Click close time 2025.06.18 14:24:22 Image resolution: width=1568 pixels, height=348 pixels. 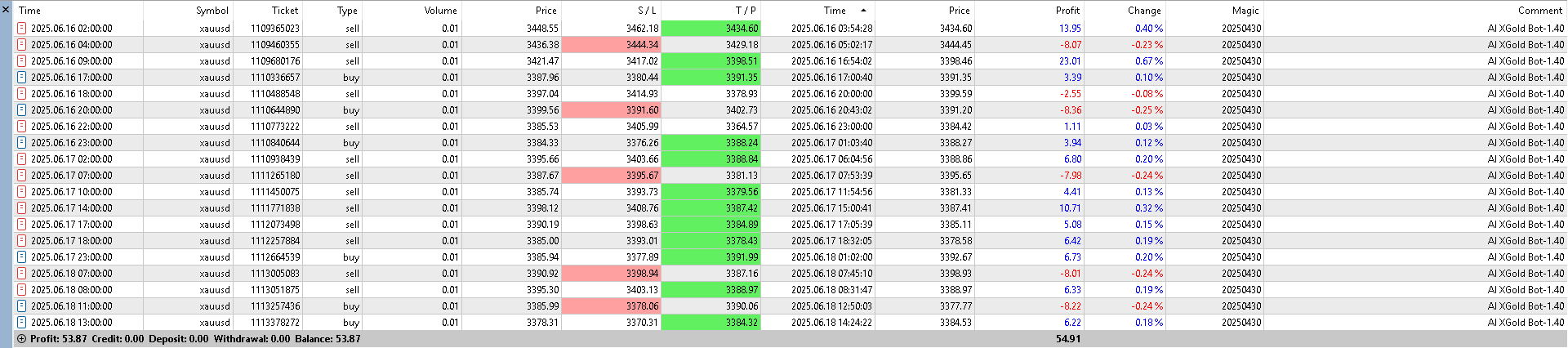click(831, 322)
